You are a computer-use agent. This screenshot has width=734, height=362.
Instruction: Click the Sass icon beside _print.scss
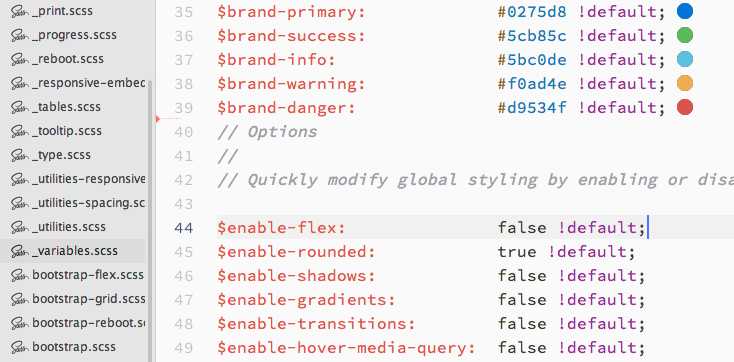pos(20,11)
